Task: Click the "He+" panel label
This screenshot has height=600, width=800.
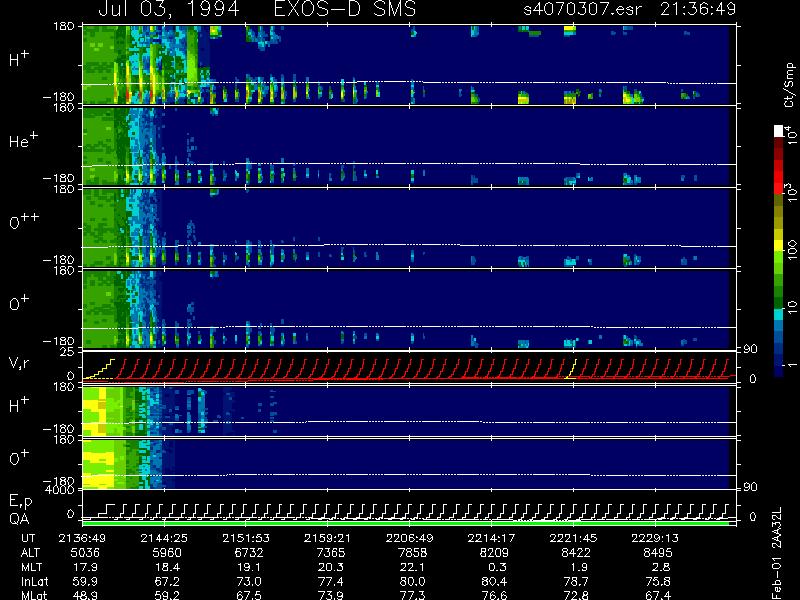Action: 23,140
